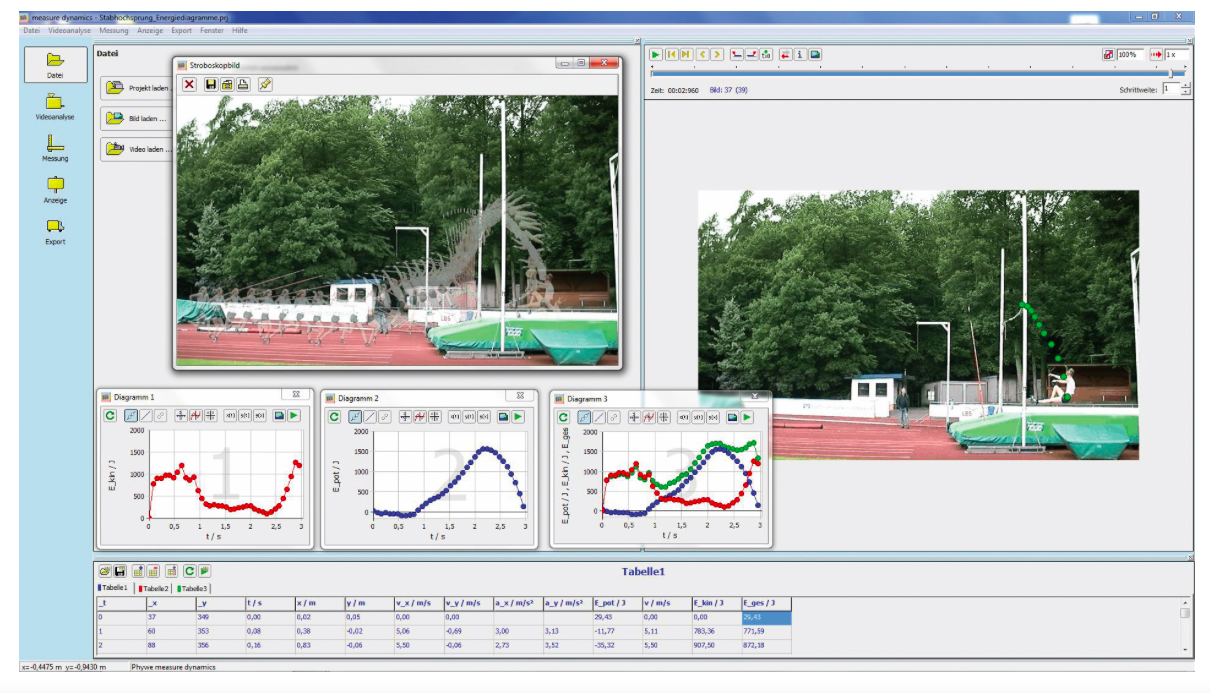Viewport: 1210px width, 693px height.
Task: Play Diagramm 3 animation
Action: tap(747, 416)
